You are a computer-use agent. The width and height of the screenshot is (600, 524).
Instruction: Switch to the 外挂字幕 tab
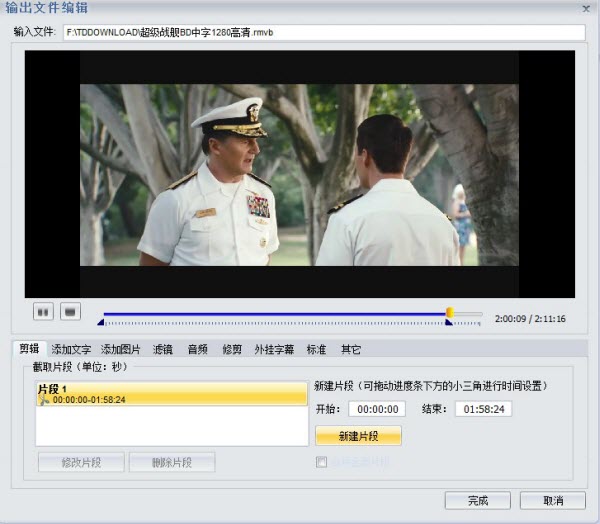coord(274,349)
